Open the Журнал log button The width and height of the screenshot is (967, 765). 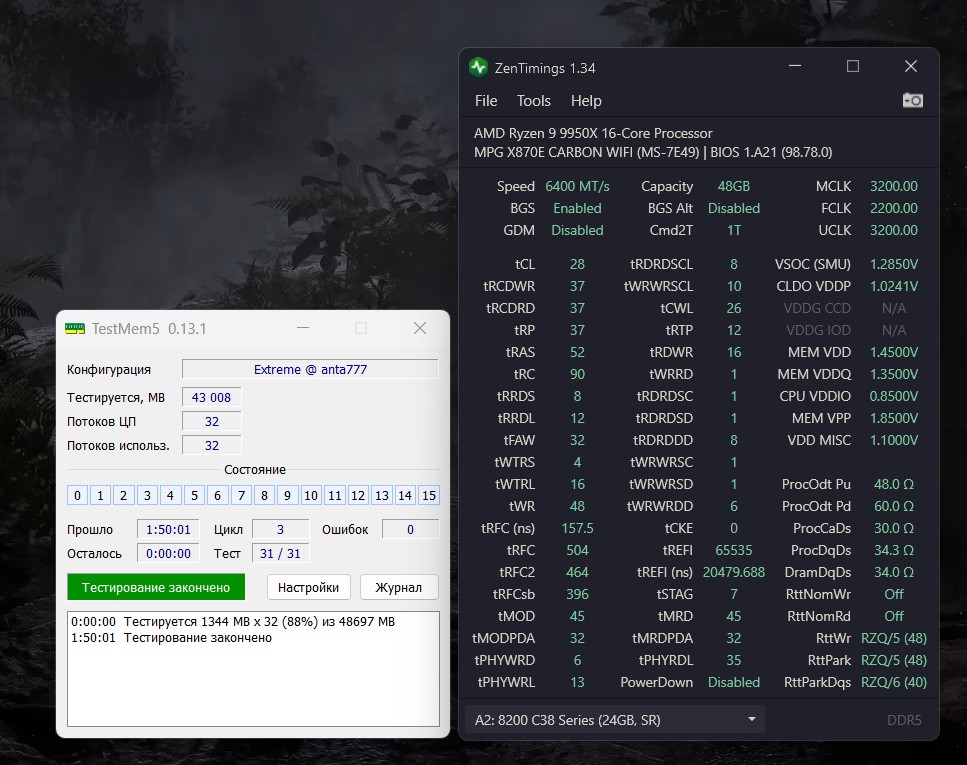(x=399, y=587)
